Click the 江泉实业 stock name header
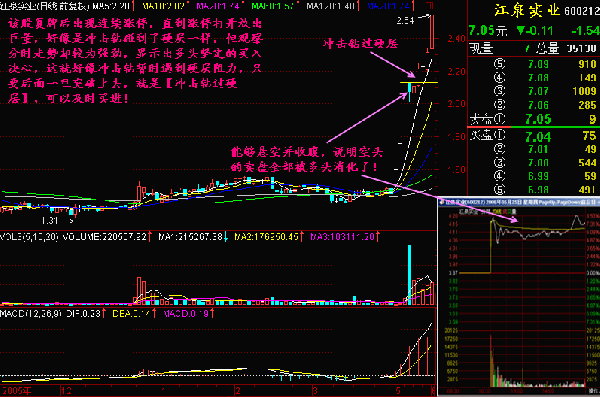This screenshot has height=397, width=600. (x=527, y=10)
